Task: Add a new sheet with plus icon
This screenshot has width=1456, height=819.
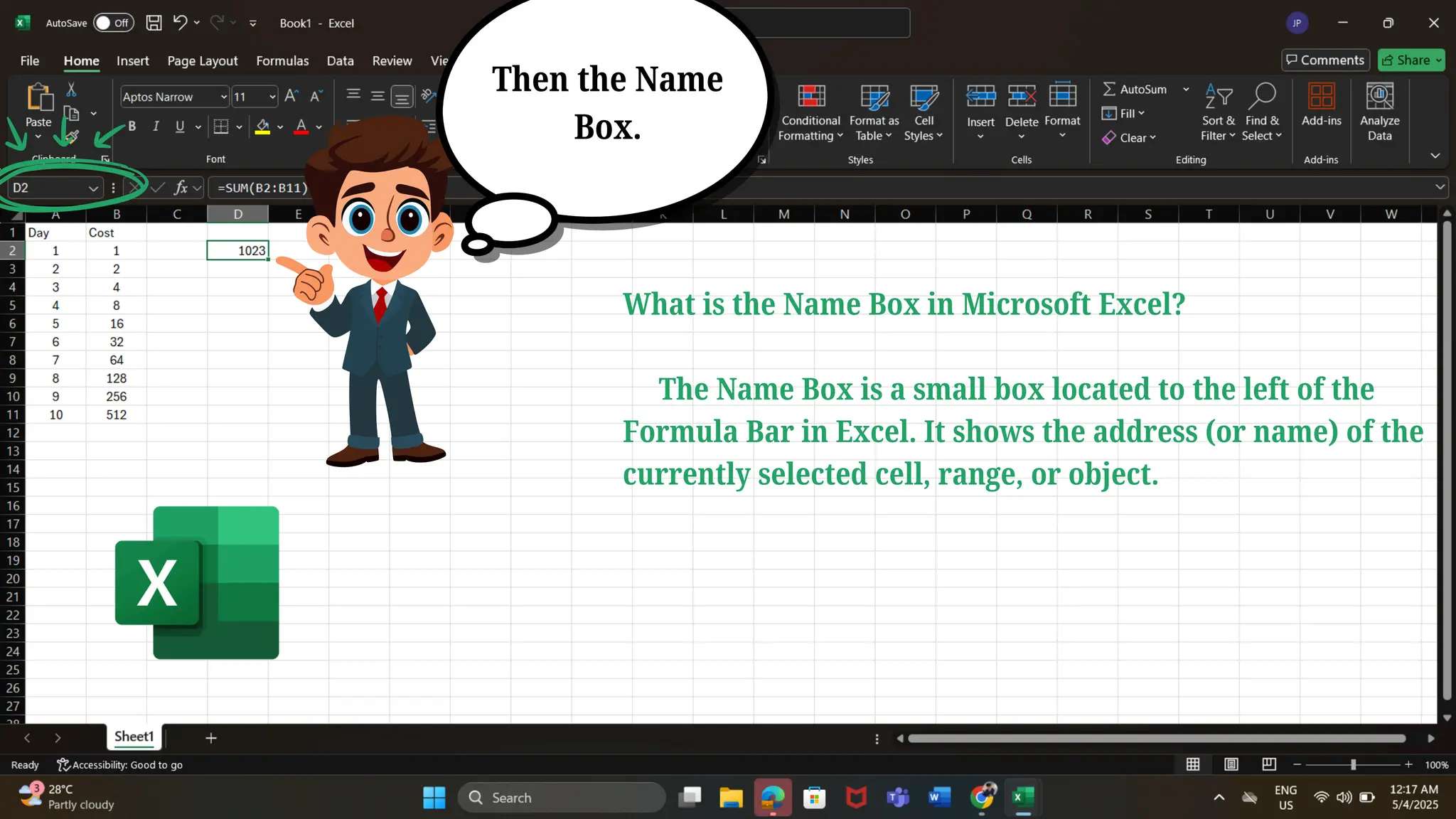Action: 210,738
